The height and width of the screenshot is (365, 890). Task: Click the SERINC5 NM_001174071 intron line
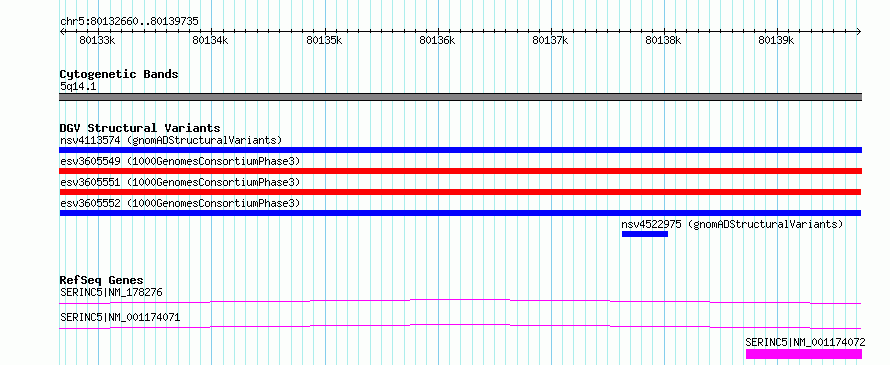tap(460, 326)
